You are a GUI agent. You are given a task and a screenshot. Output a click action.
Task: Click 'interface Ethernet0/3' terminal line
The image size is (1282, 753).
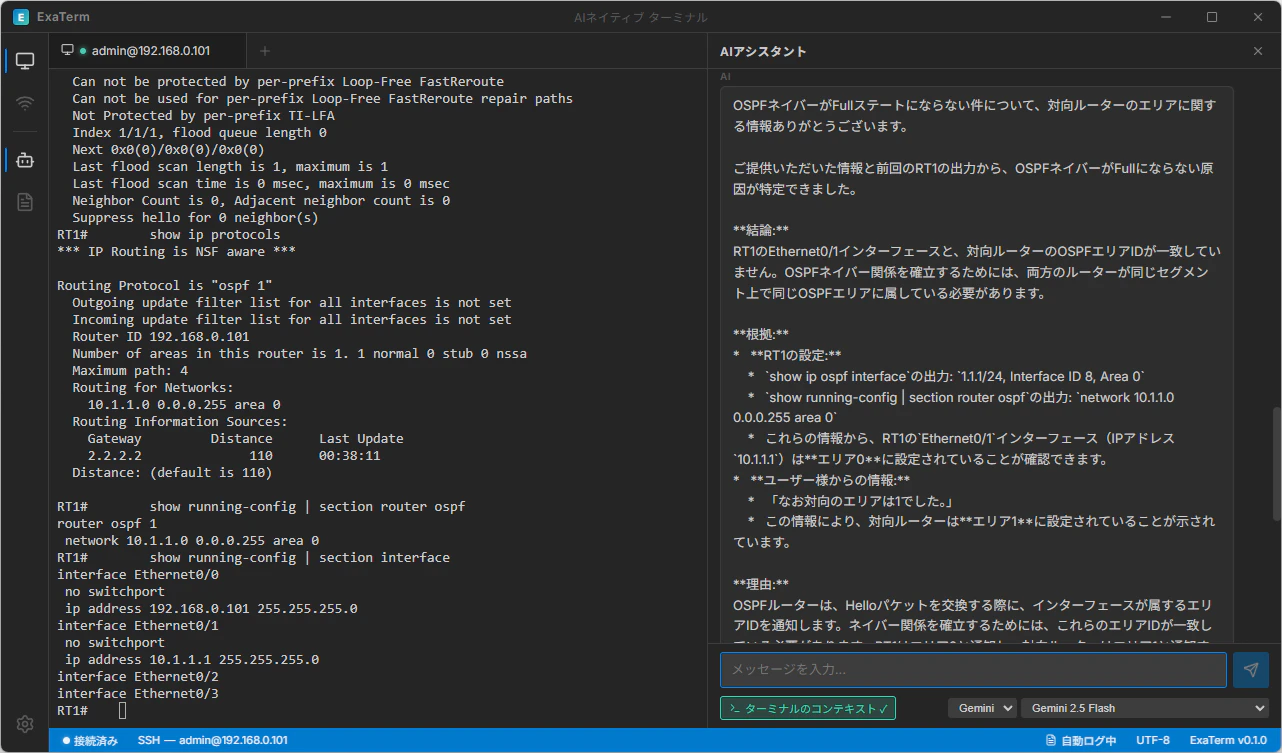138,693
